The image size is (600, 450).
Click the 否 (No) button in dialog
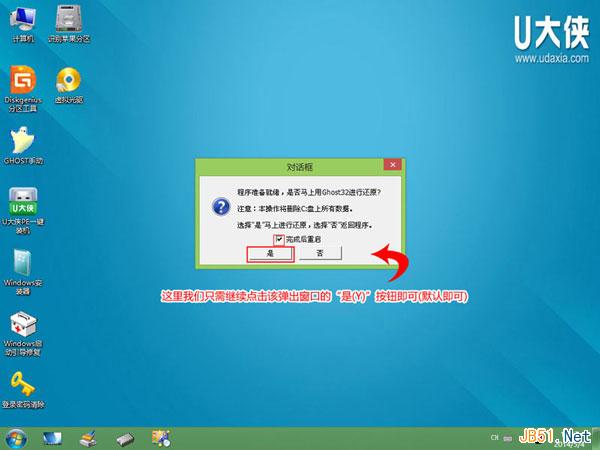coord(319,254)
